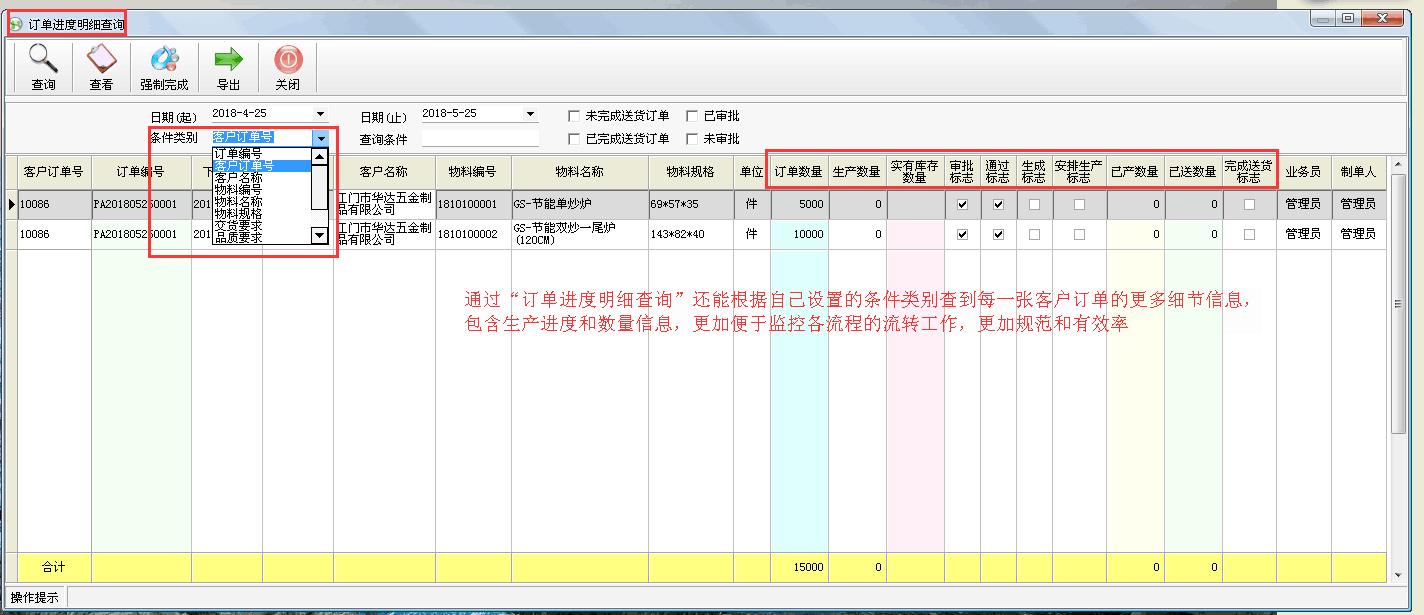The width and height of the screenshot is (1424, 615).
Task: Click the condition list scroll-down arrow
Action: point(320,236)
